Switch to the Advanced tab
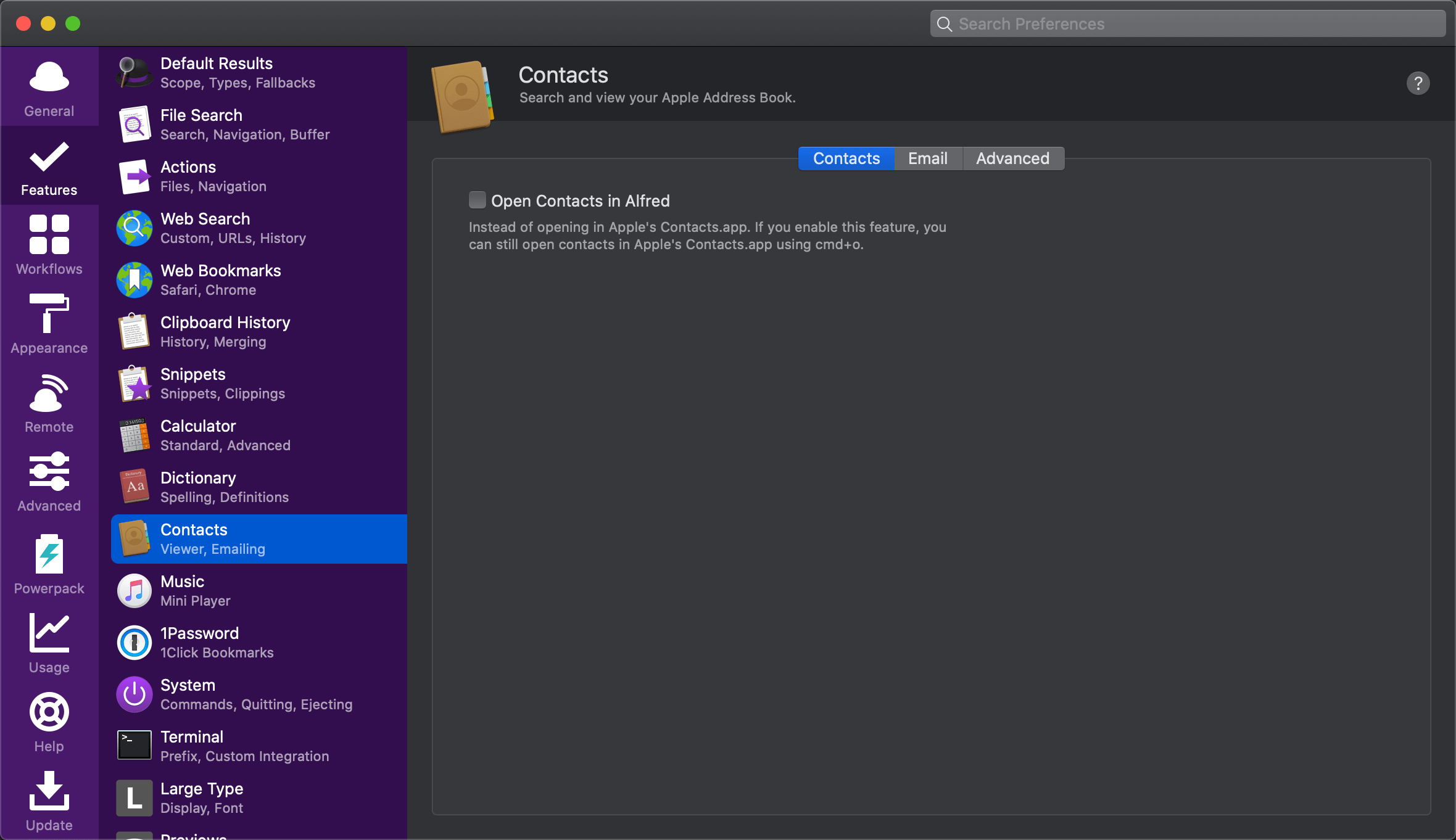The image size is (1456, 840). click(x=1012, y=159)
